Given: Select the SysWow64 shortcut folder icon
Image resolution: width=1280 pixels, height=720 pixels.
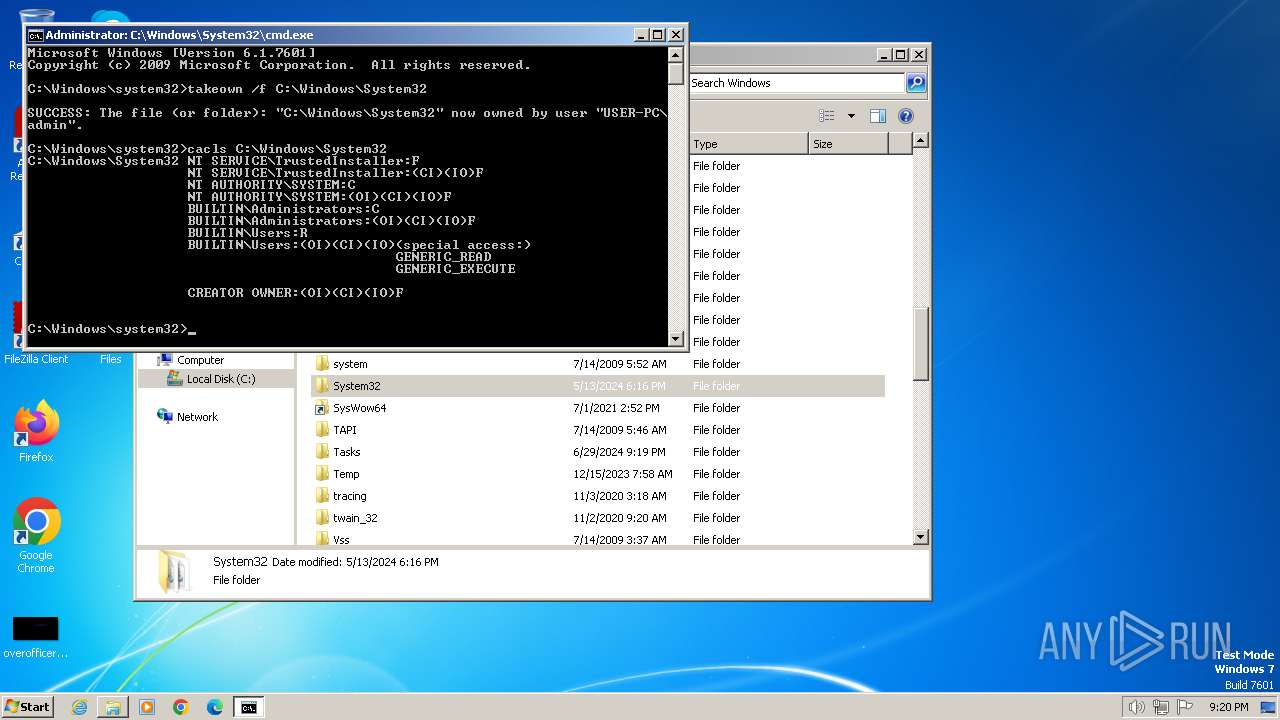Looking at the screenshot, I should pyautogui.click(x=322, y=408).
